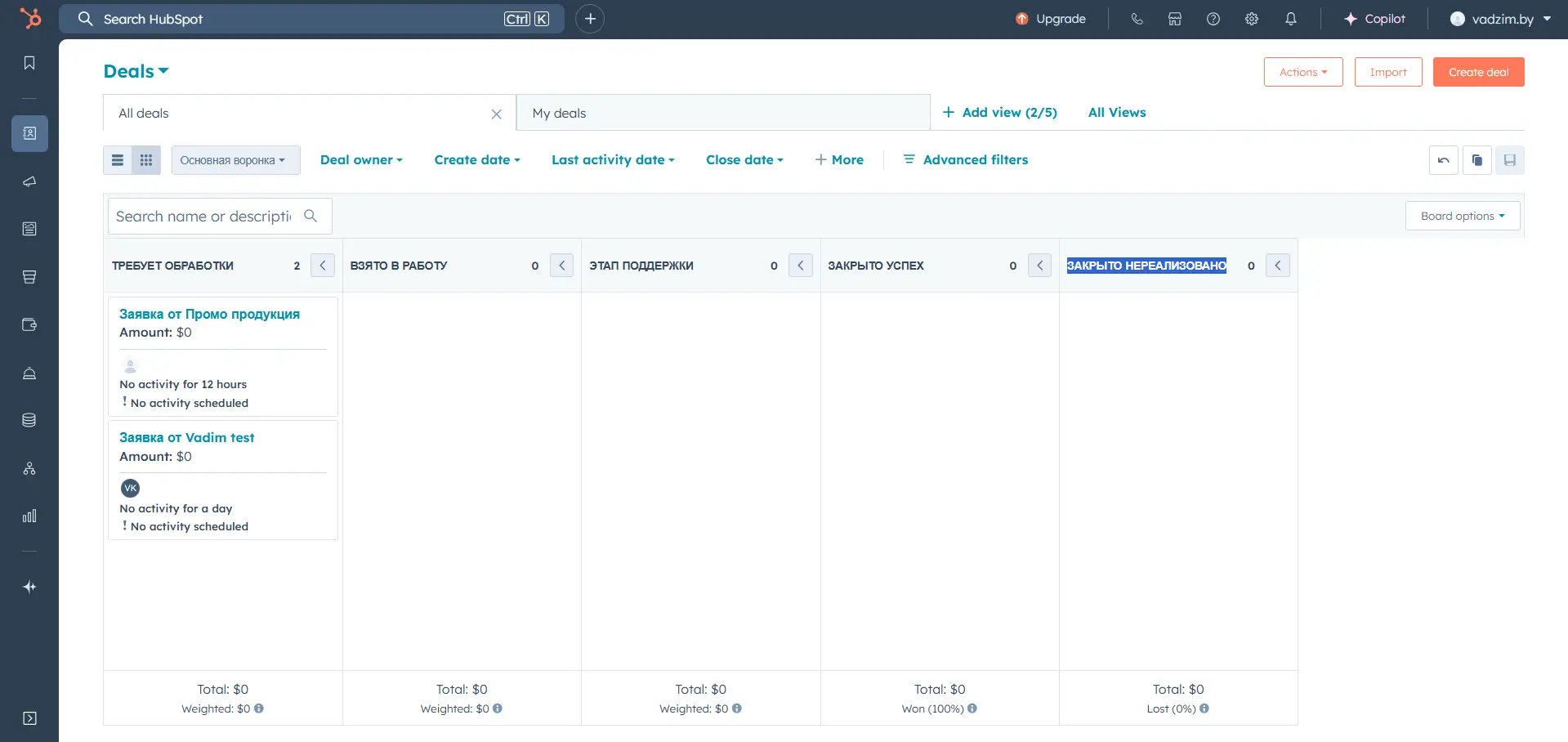Open the Marketing megaphone icon in sidebar
The width and height of the screenshot is (1568, 742).
29,181
